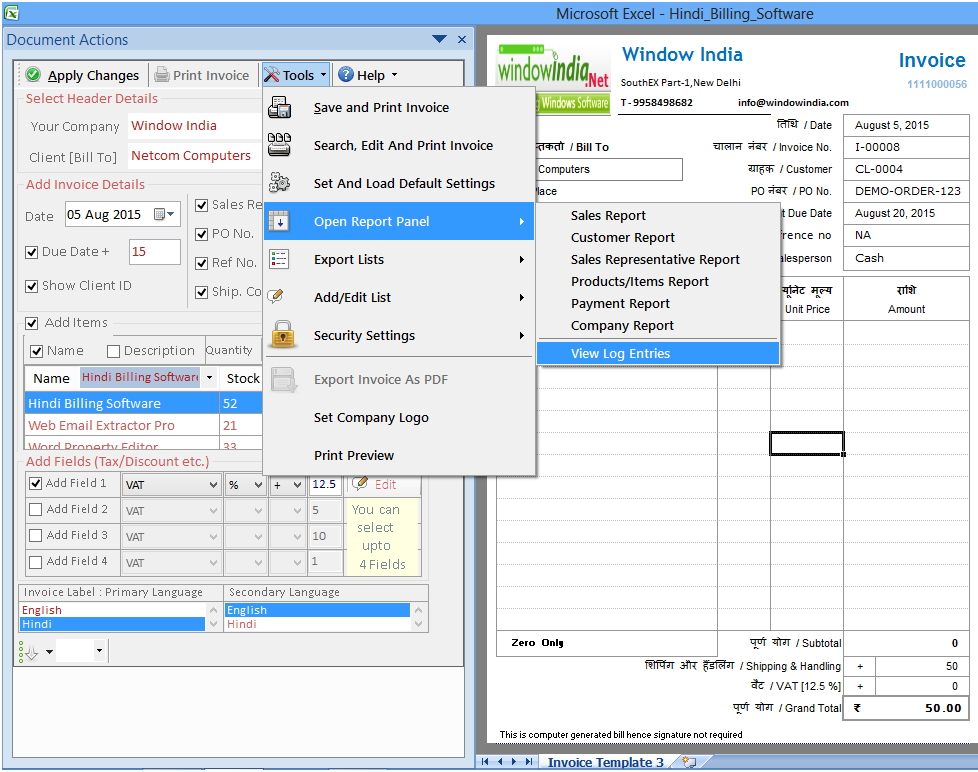The height and width of the screenshot is (772, 978).
Task: Select View Log Entries
Action: [658, 354]
